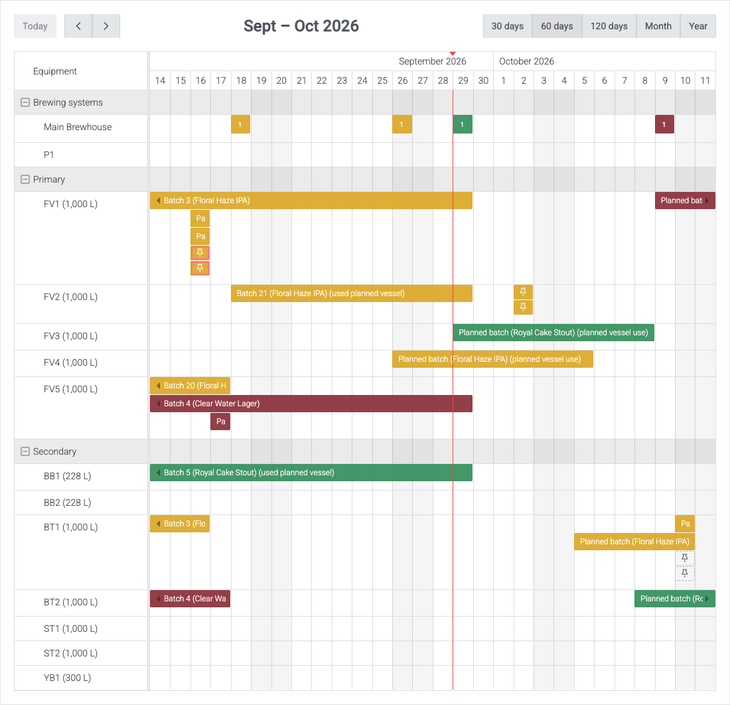This screenshot has height=705, width=730.
Task: Click the October 2026 month header
Action: click(x=527, y=61)
